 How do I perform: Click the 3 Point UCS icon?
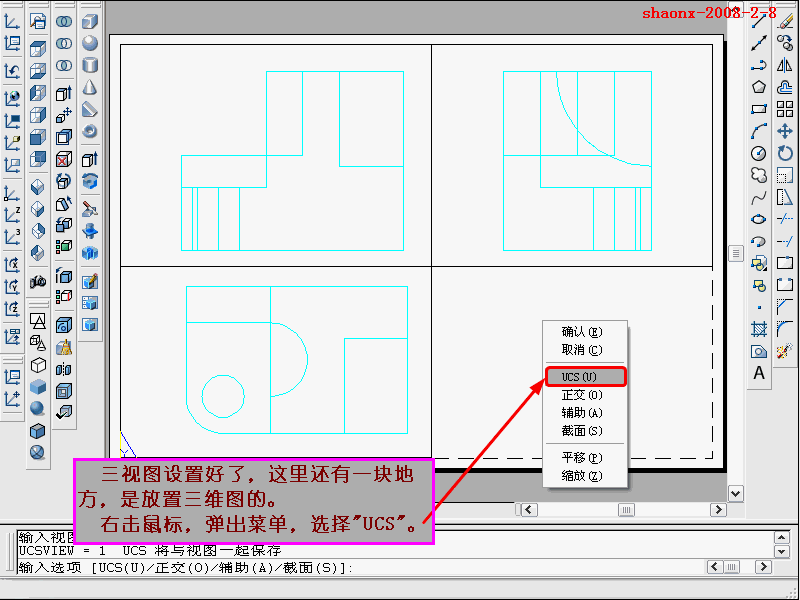pos(12,237)
